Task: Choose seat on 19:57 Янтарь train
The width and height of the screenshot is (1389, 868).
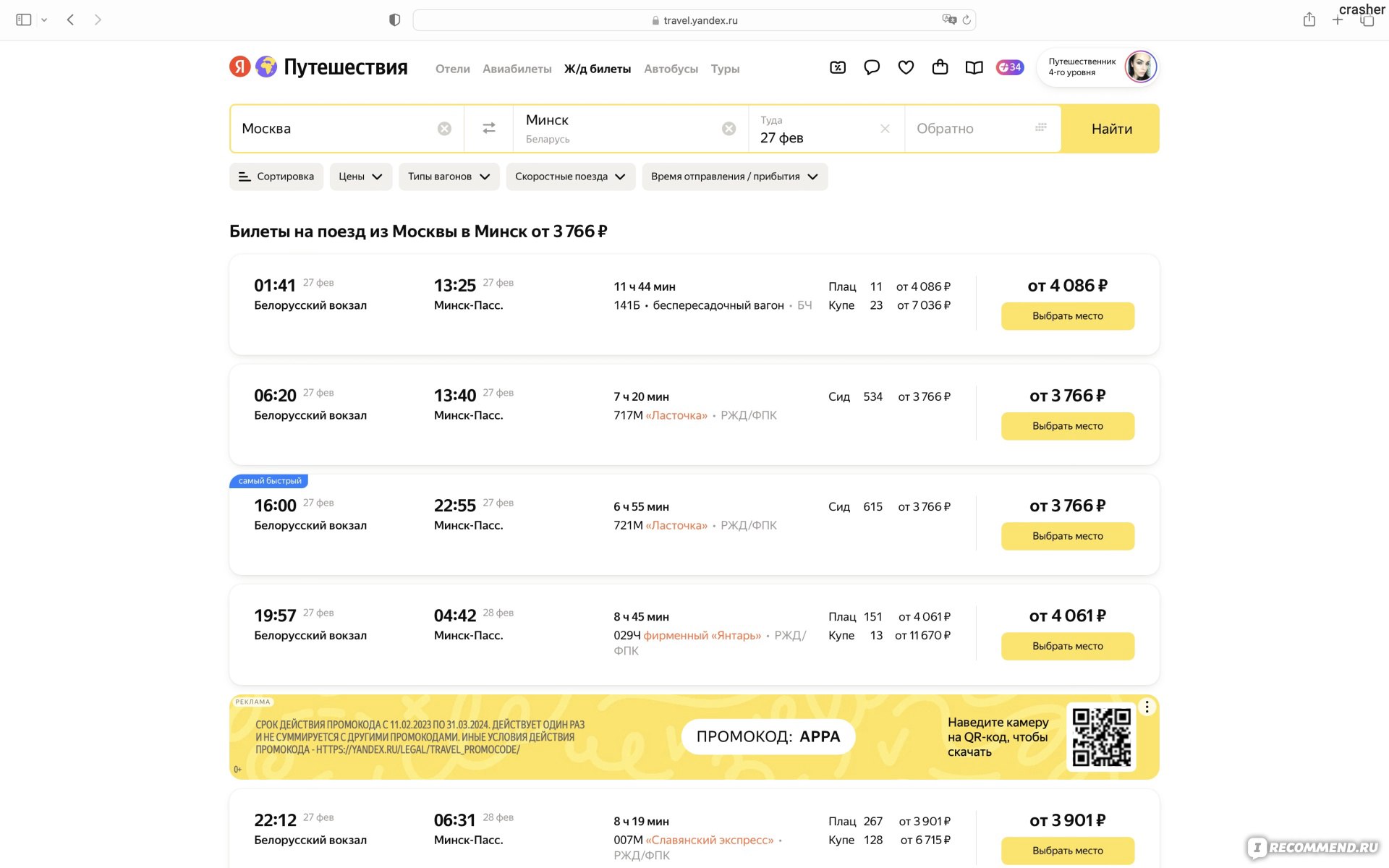Action: click(x=1067, y=646)
